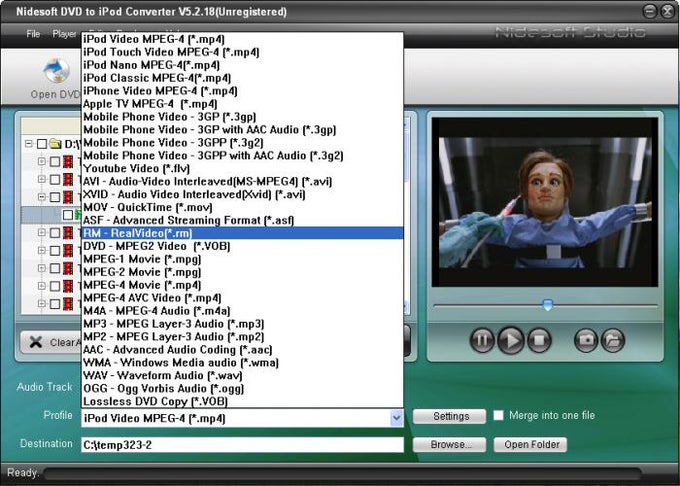Select Apple TV MPEG-4 profile
The height and width of the screenshot is (486, 680).
click(242, 104)
